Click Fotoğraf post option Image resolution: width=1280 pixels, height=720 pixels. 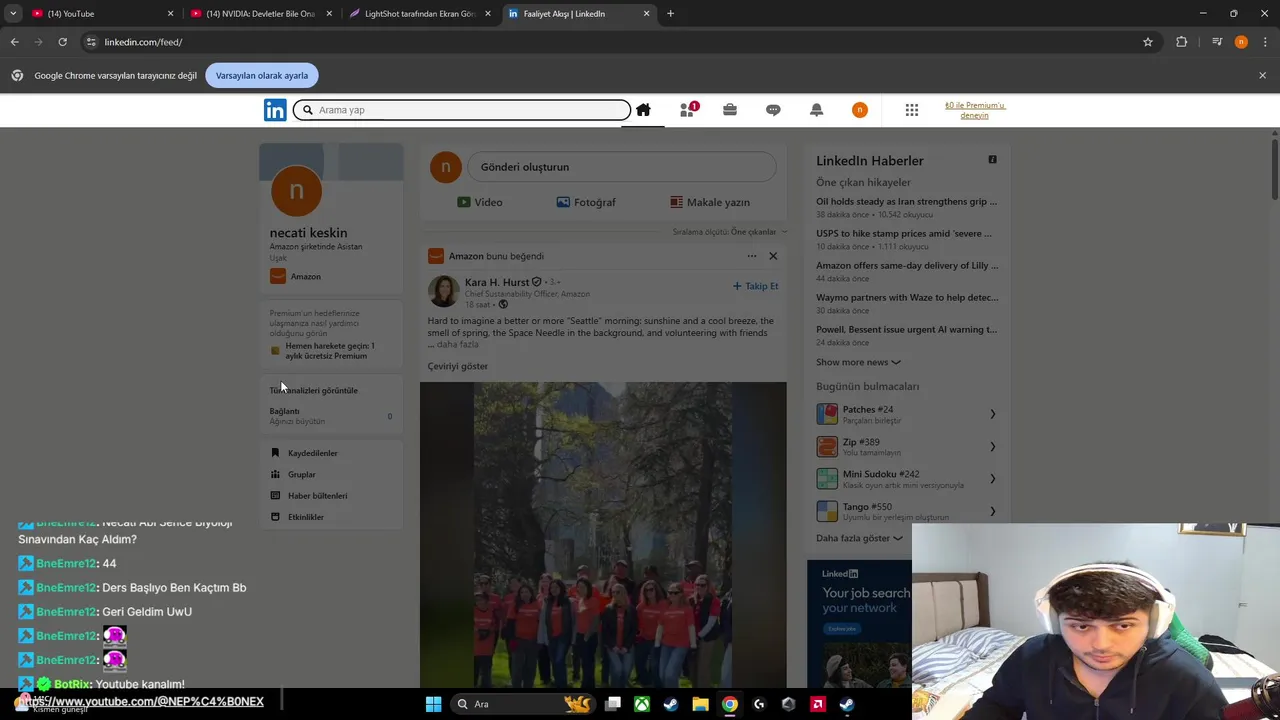click(586, 202)
